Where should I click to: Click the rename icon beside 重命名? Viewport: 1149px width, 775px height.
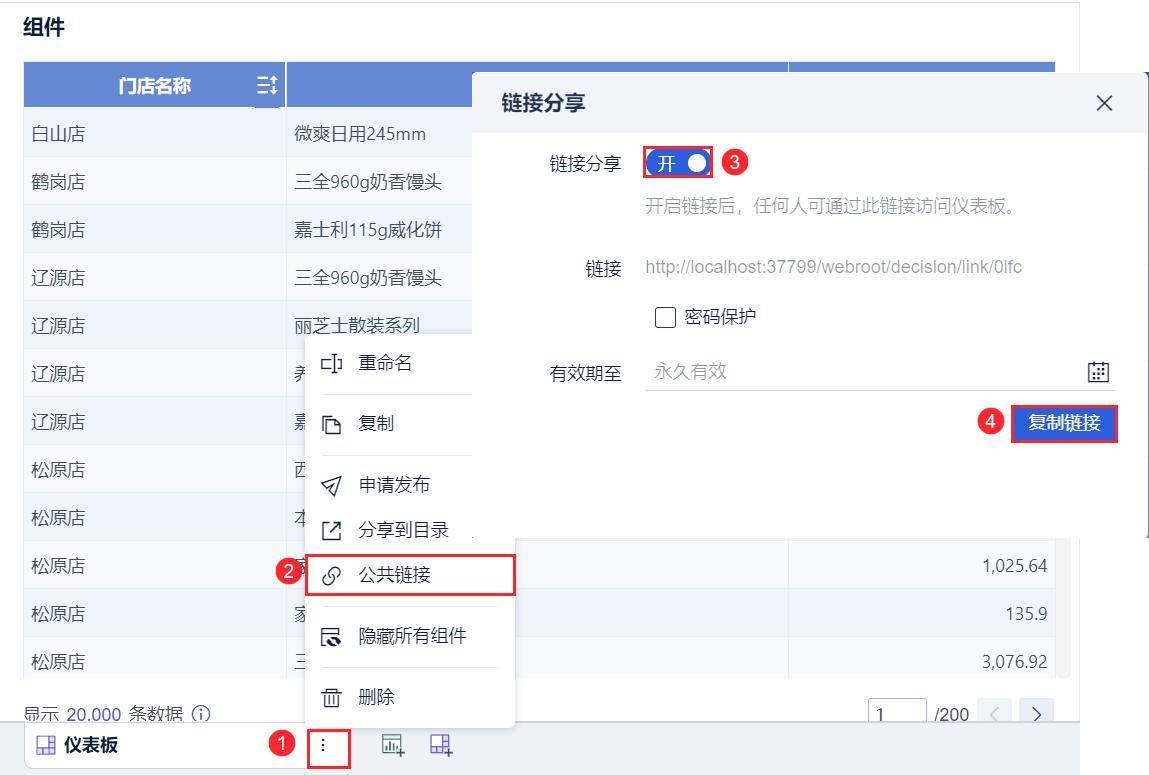click(332, 363)
